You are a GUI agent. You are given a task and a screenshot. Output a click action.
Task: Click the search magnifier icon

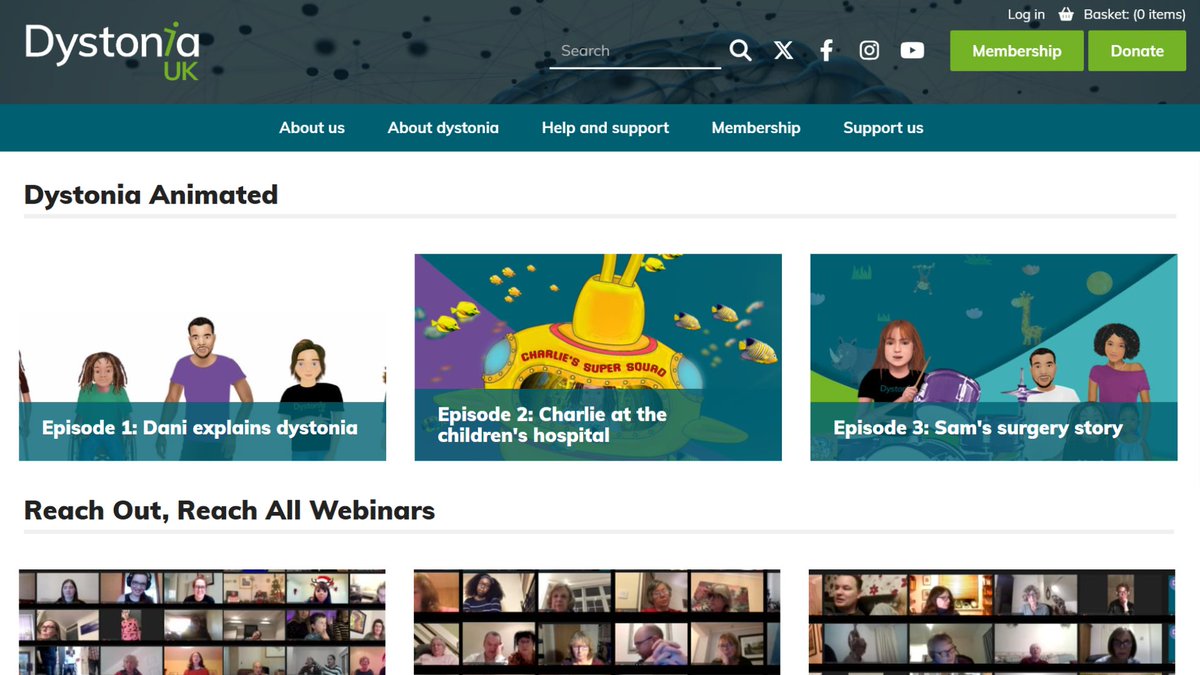(x=740, y=49)
